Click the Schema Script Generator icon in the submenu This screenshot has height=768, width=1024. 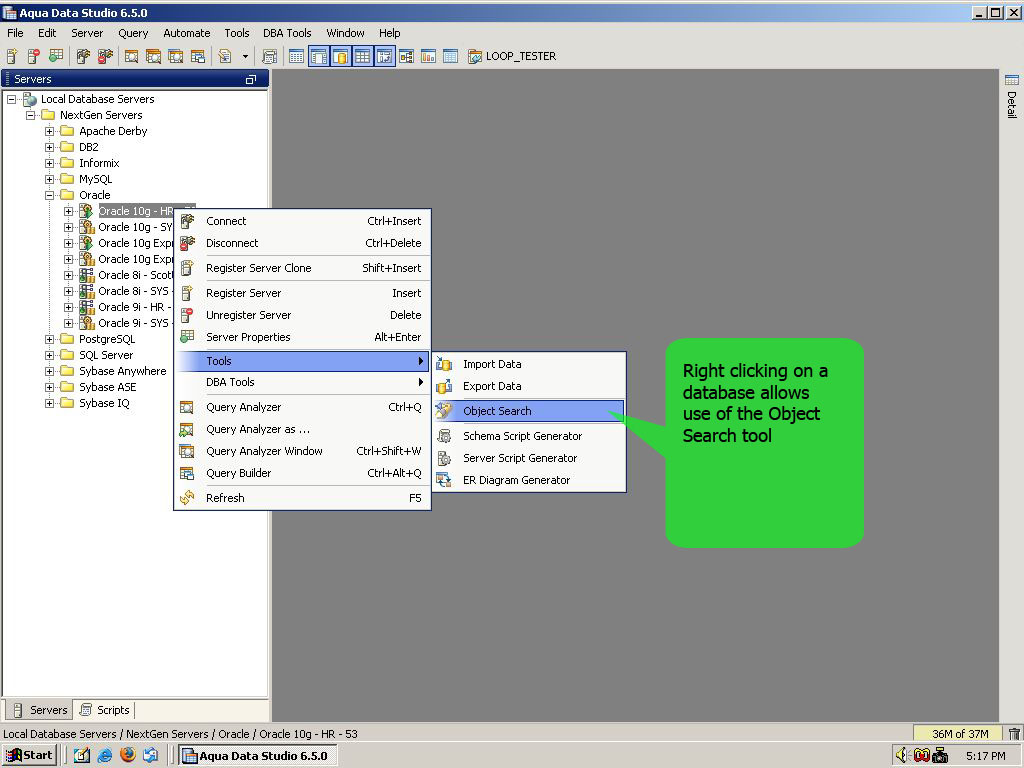click(444, 436)
